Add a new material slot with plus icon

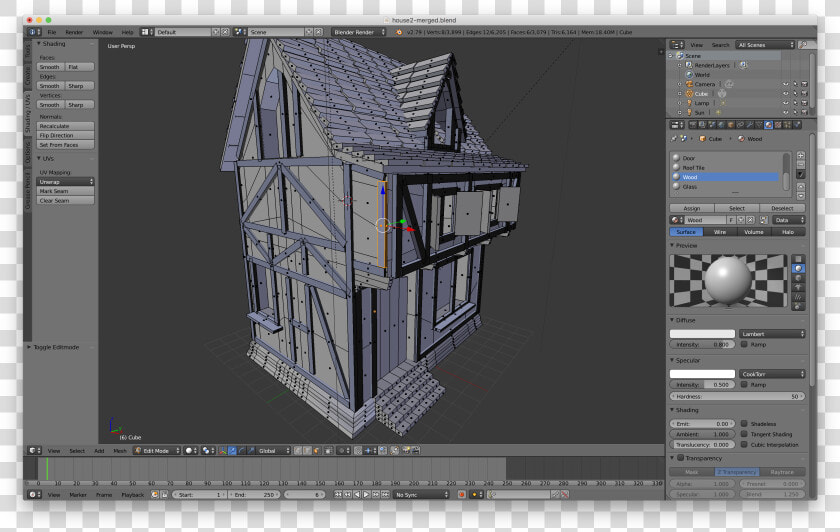801,155
